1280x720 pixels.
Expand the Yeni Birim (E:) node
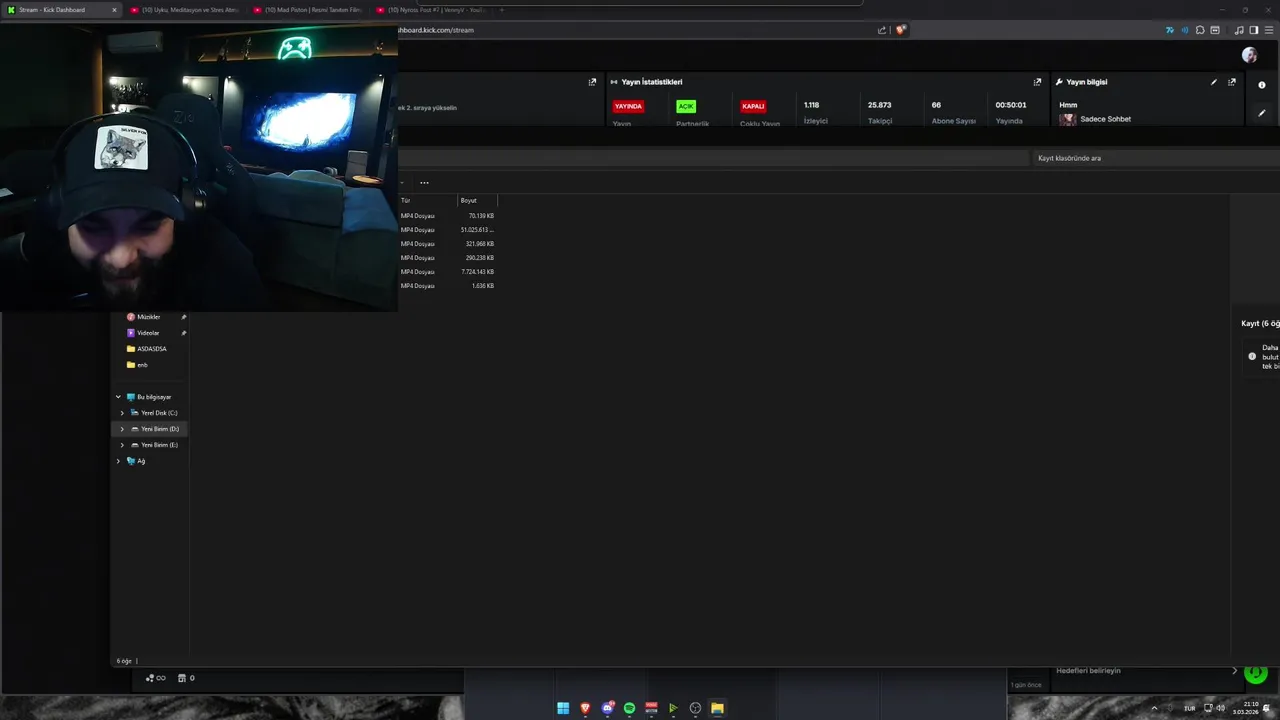click(x=122, y=445)
